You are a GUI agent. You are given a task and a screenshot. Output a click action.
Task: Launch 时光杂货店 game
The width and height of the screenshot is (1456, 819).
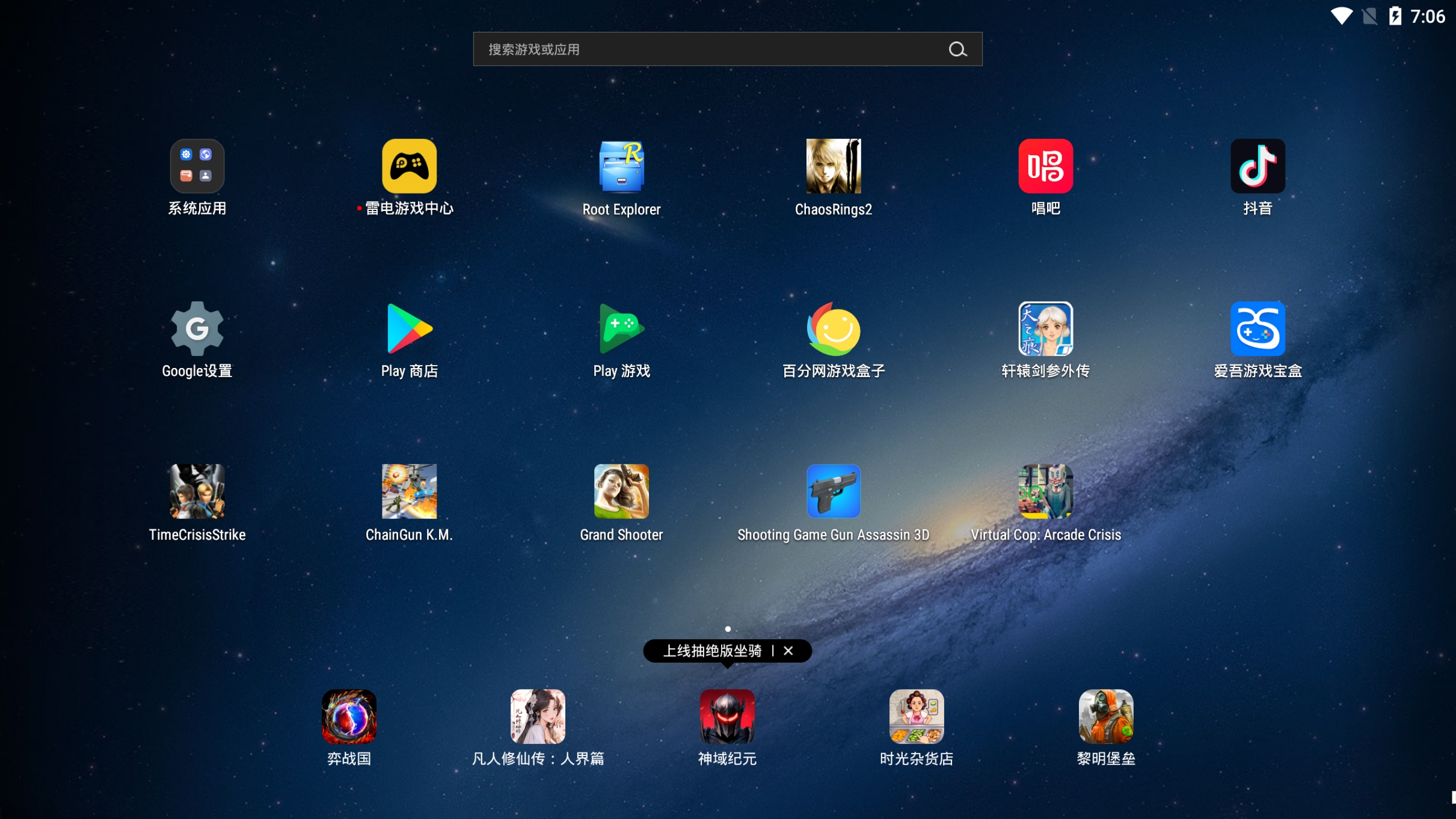tap(917, 717)
